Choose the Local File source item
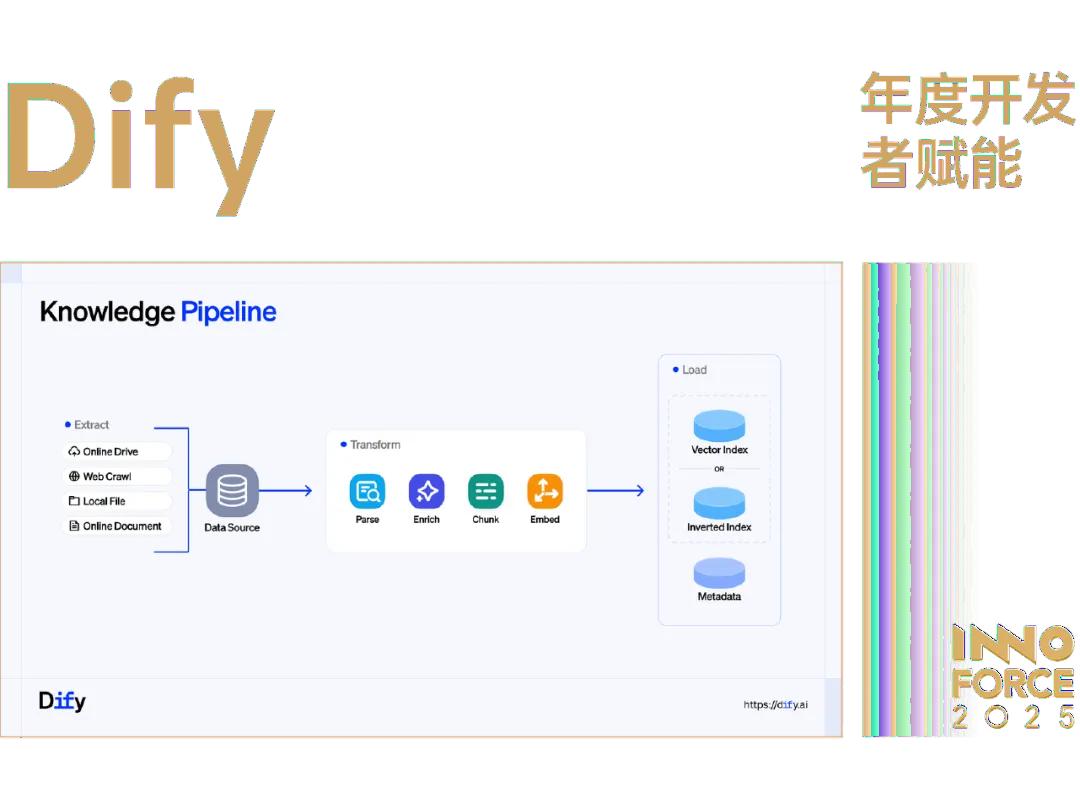 point(116,501)
